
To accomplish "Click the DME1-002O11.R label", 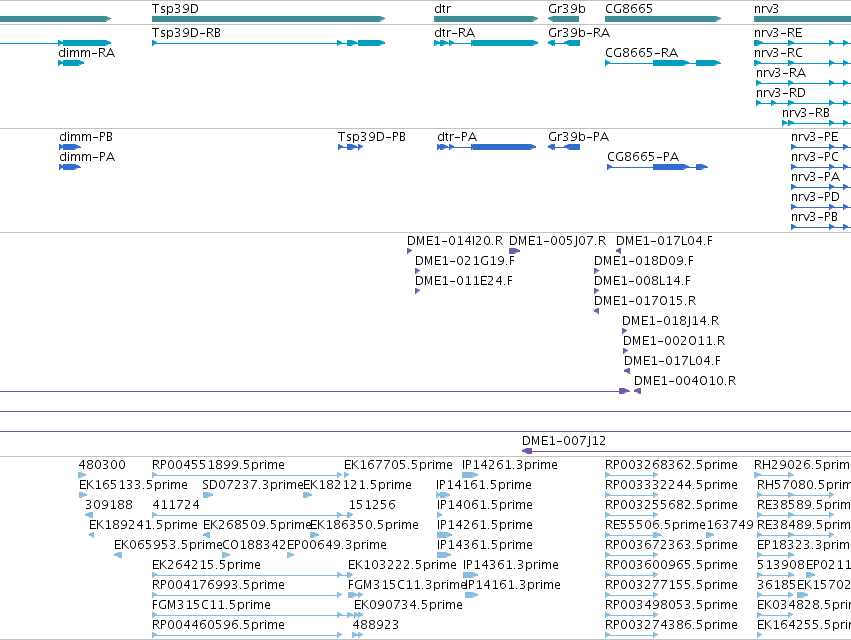I will (x=674, y=341).
